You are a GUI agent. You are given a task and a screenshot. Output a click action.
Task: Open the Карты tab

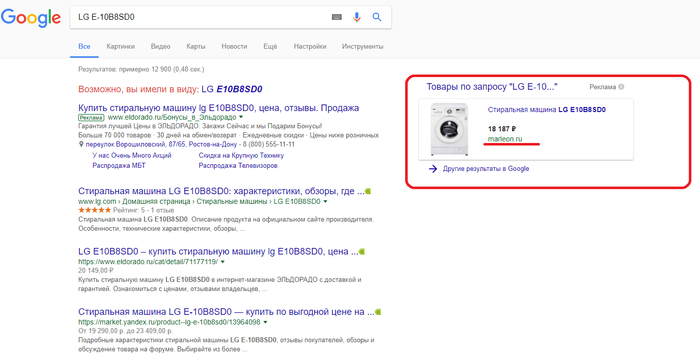click(196, 46)
